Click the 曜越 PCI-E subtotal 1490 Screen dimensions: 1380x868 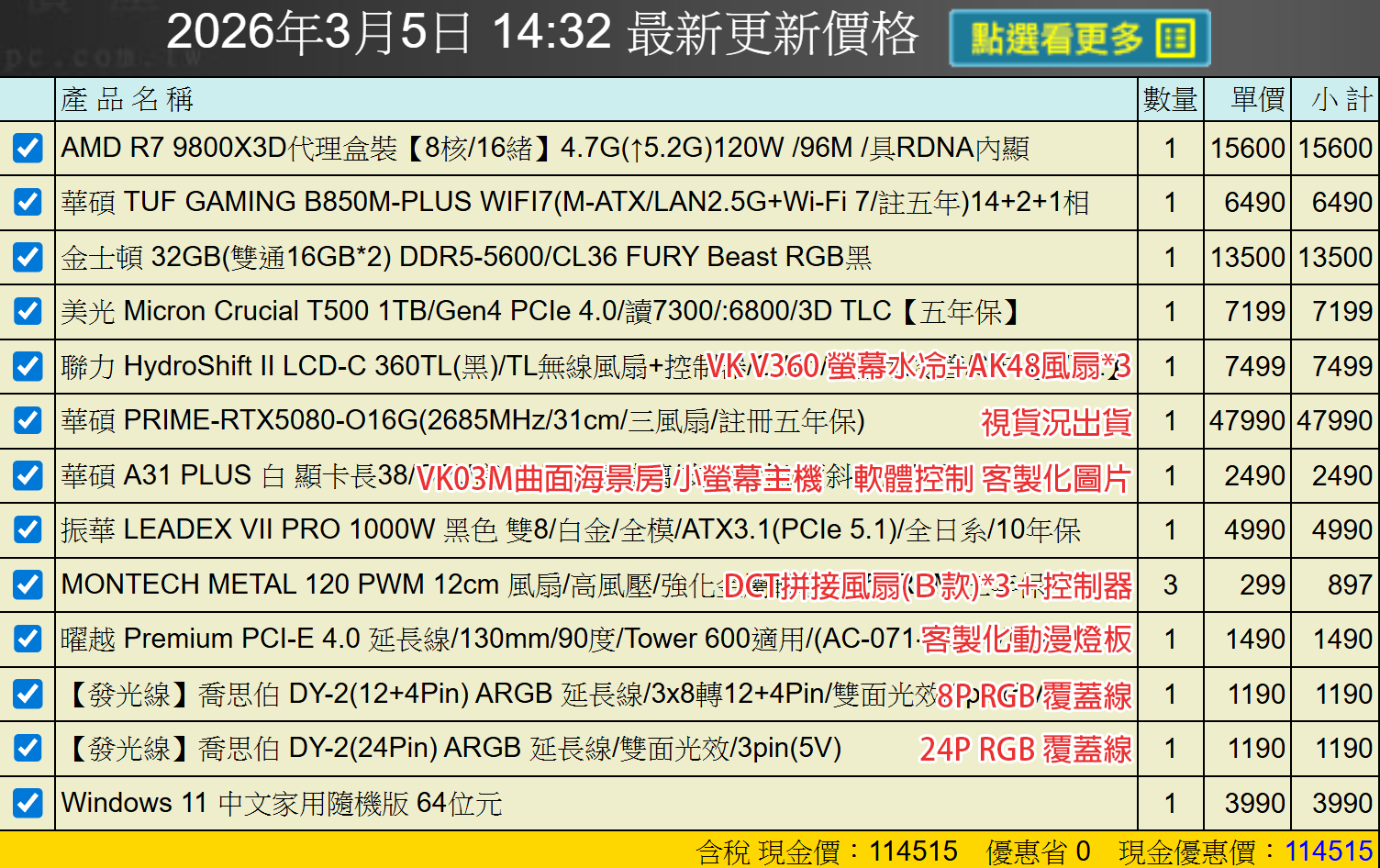pyautogui.click(x=1342, y=639)
